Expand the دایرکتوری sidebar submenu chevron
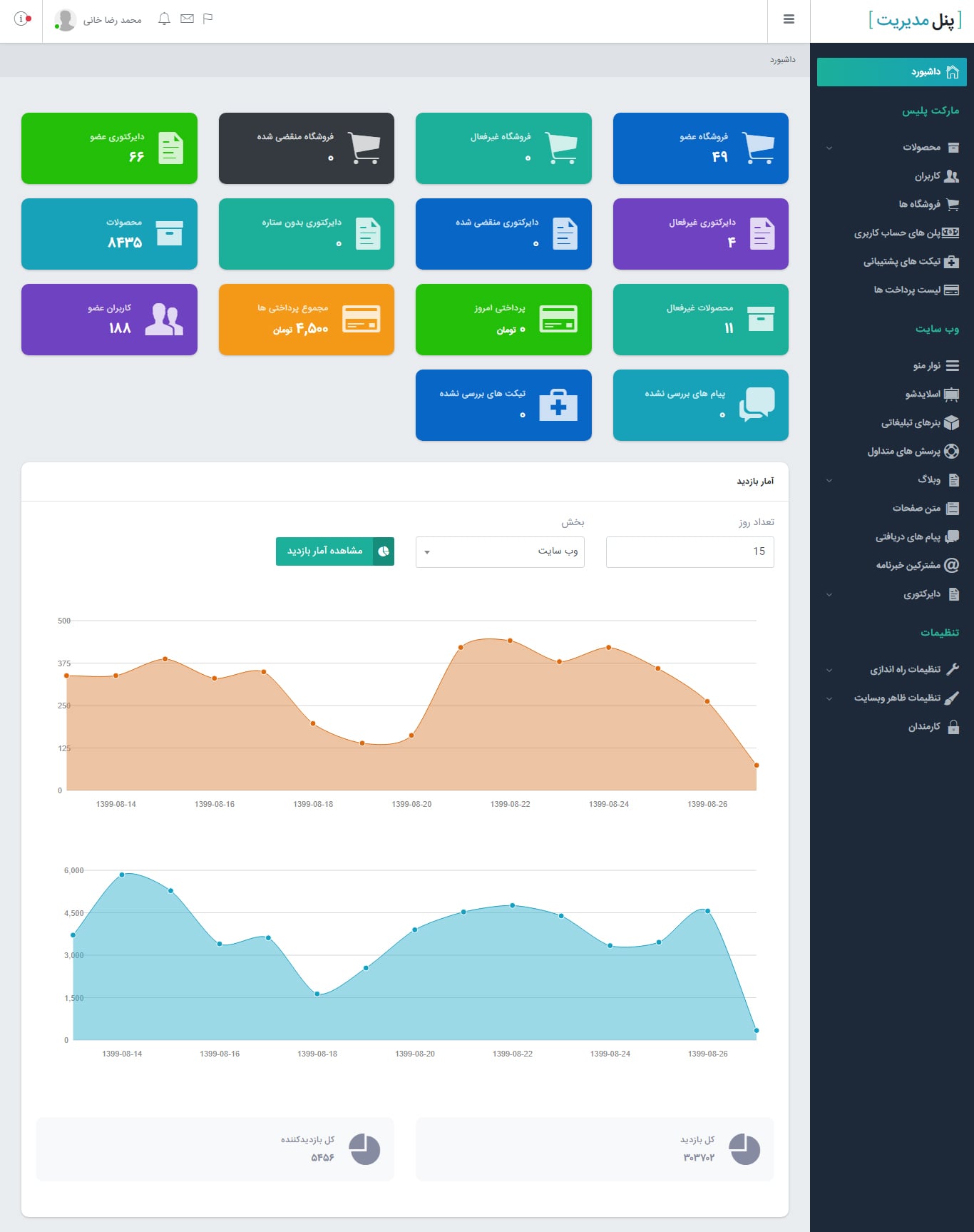974x1232 pixels. [829, 595]
